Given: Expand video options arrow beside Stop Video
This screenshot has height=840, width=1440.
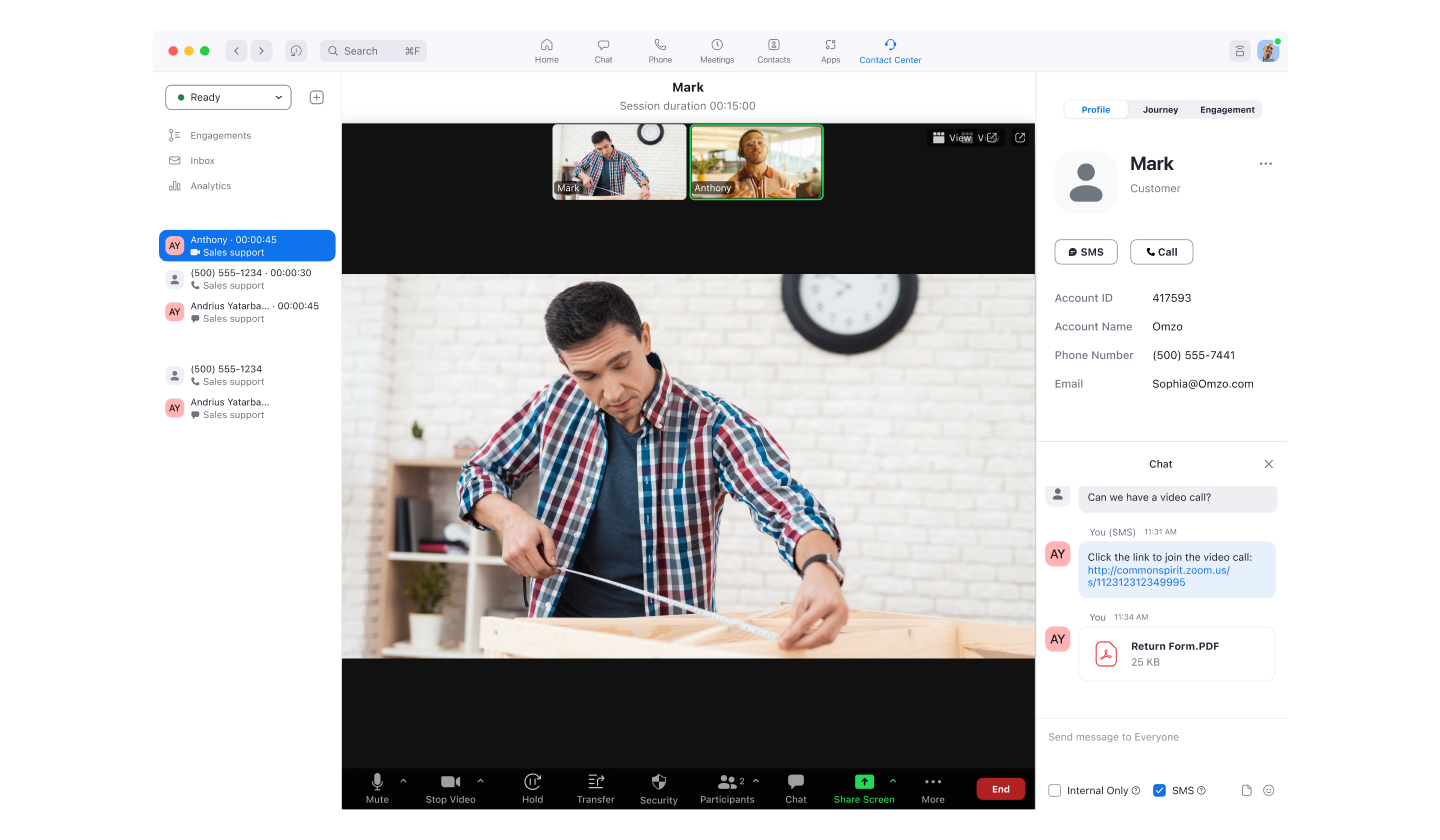Looking at the screenshot, I should pyautogui.click(x=480, y=781).
